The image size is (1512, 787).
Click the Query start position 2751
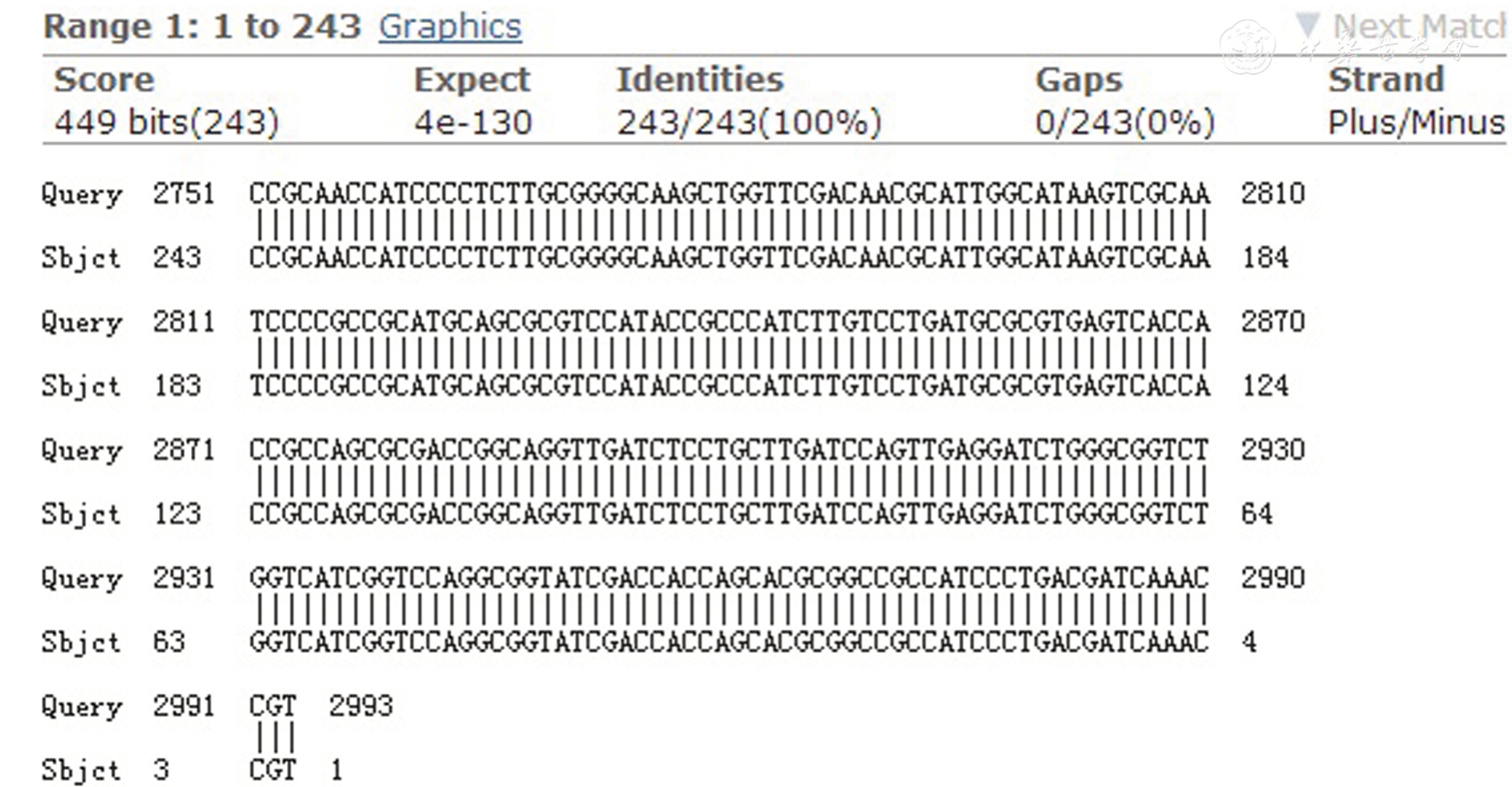[x=184, y=194]
